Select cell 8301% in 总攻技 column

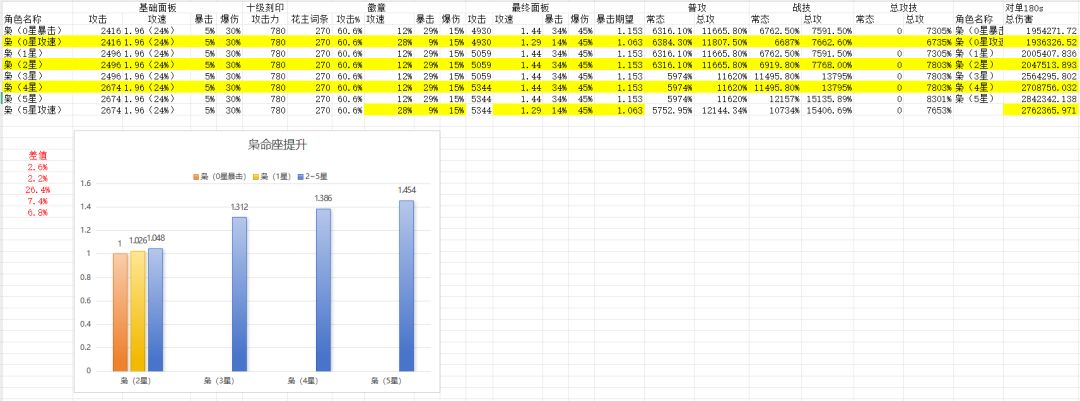click(939, 99)
